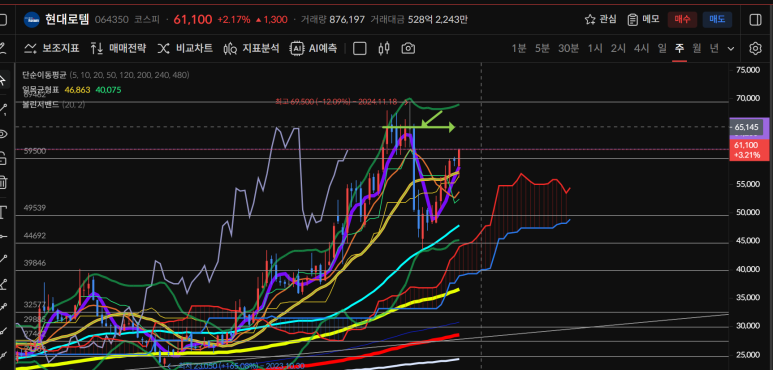Click the 49539 horizontal line label
The width and height of the screenshot is (773, 370).
[35, 208]
